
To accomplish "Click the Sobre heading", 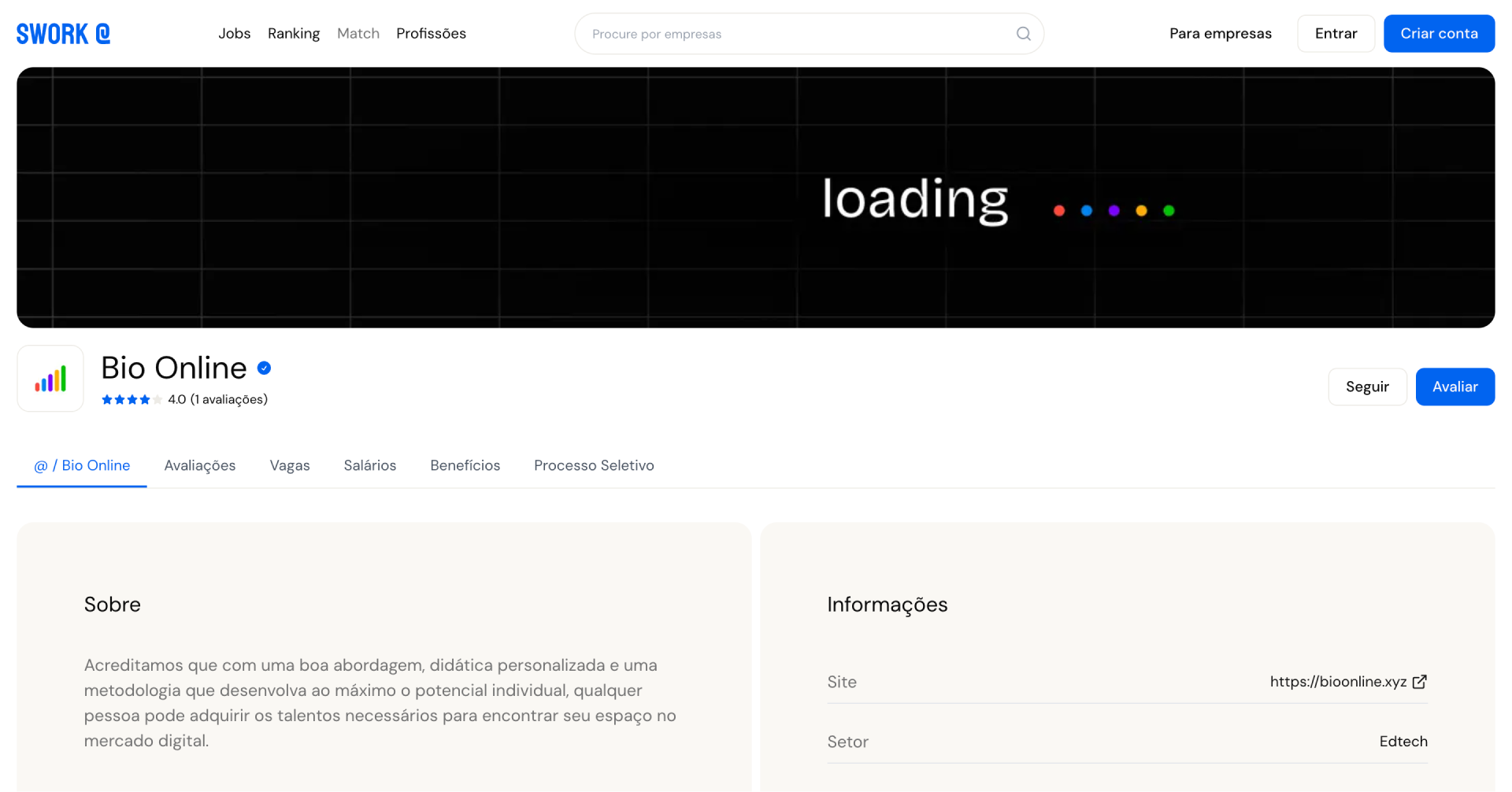I will click(x=113, y=605).
